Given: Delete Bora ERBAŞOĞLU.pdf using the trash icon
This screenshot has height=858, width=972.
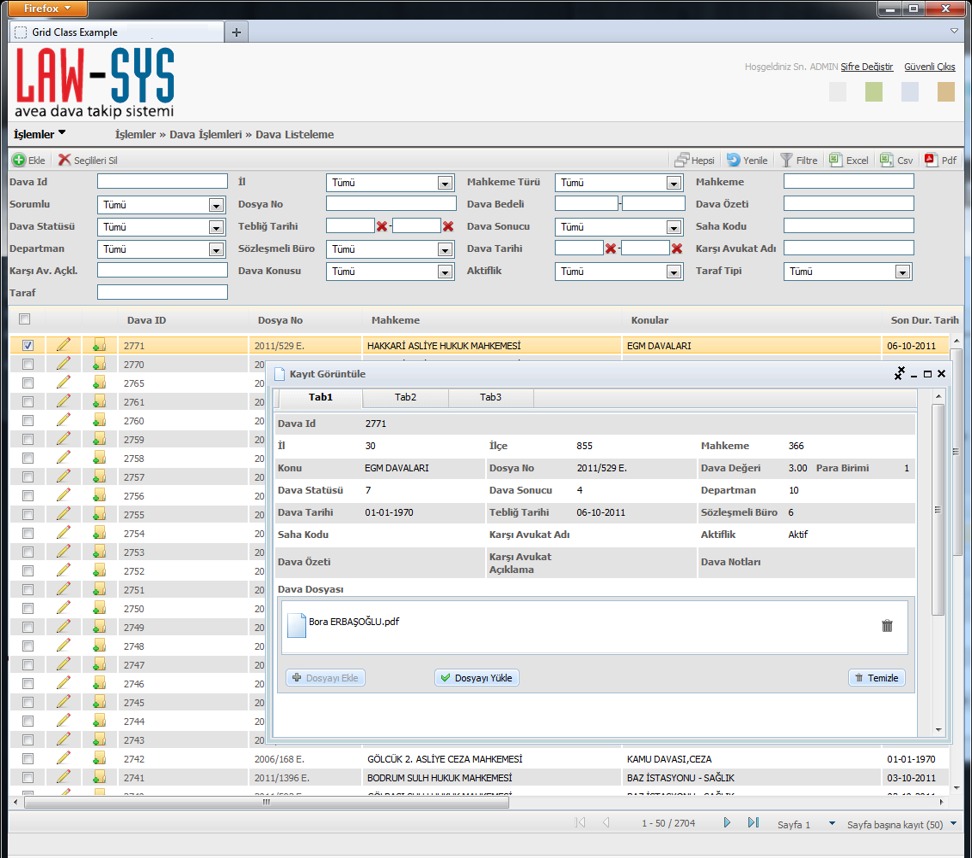Looking at the screenshot, I should pos(887,626).
